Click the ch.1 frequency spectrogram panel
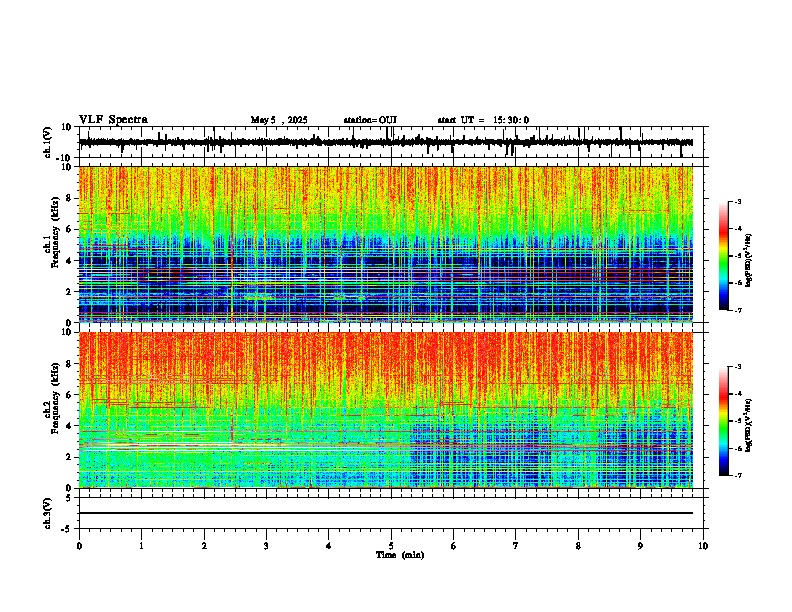792x612 pixels. (386, 244)
